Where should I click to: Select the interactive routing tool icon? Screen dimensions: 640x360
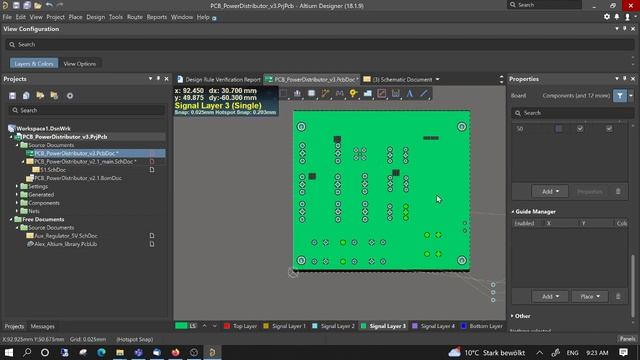[325, 93]
